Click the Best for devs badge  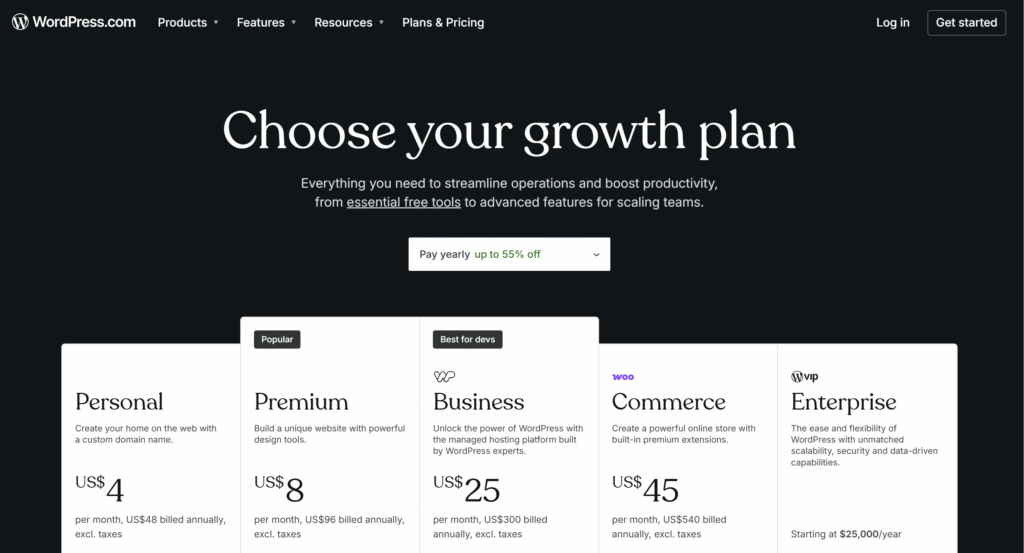[x=468, y=340]
